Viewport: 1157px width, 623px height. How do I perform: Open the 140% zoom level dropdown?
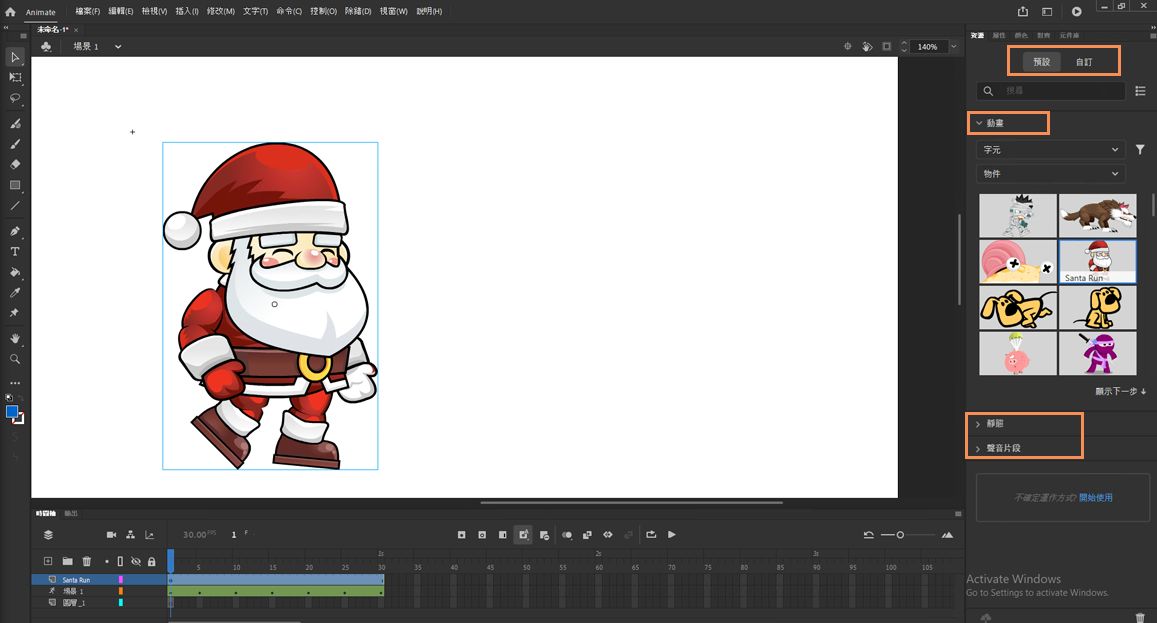[953, 47]
